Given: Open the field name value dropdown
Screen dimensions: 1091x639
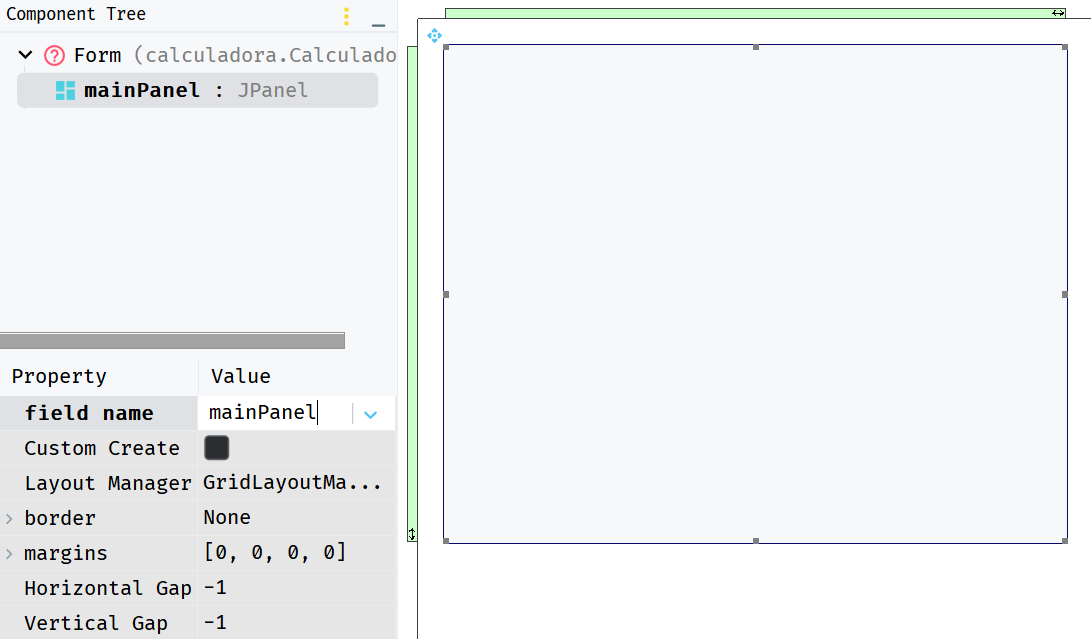Looking at the screenshot, I should [371, 412].
